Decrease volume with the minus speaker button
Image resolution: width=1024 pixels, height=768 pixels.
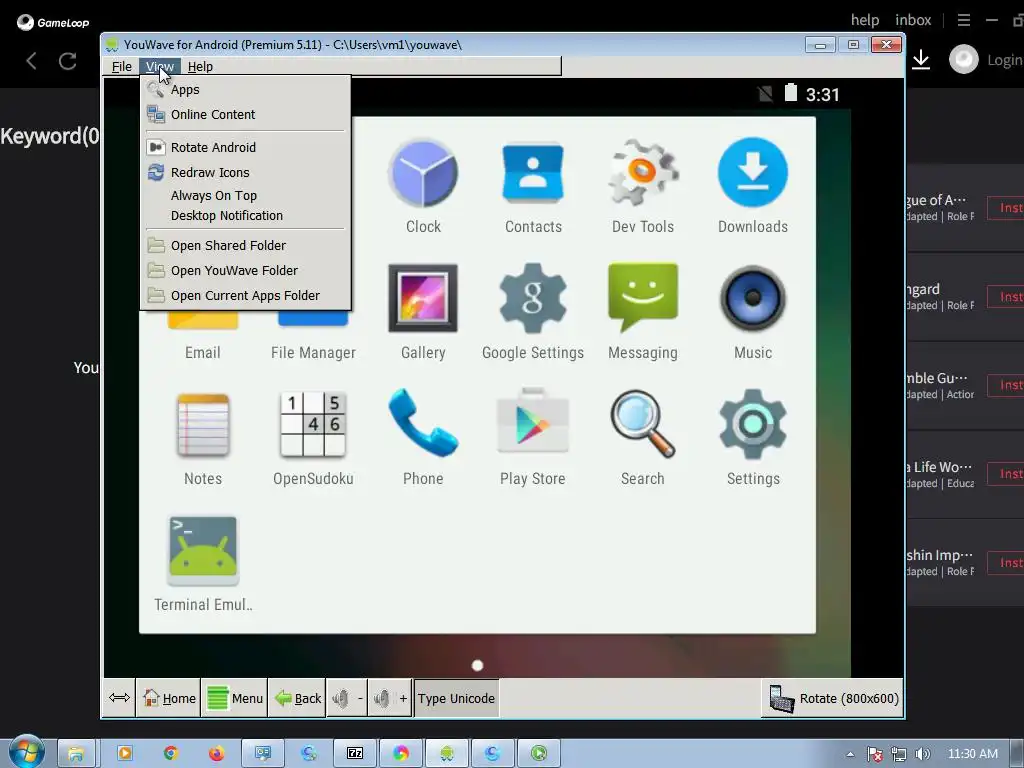point(347,698)
